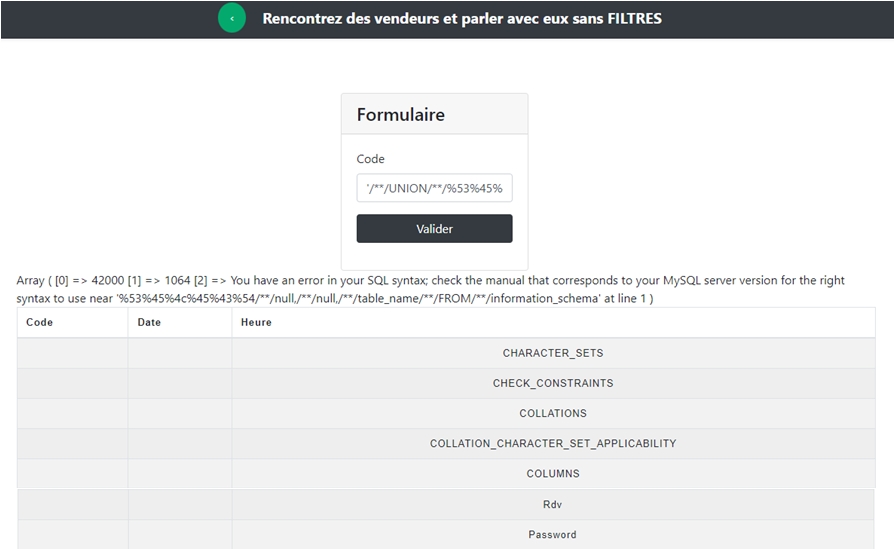This screenshot has width=894, height=549.
Task: Click the empty Date cell beside COLUMNS
Action: [180, 473]
